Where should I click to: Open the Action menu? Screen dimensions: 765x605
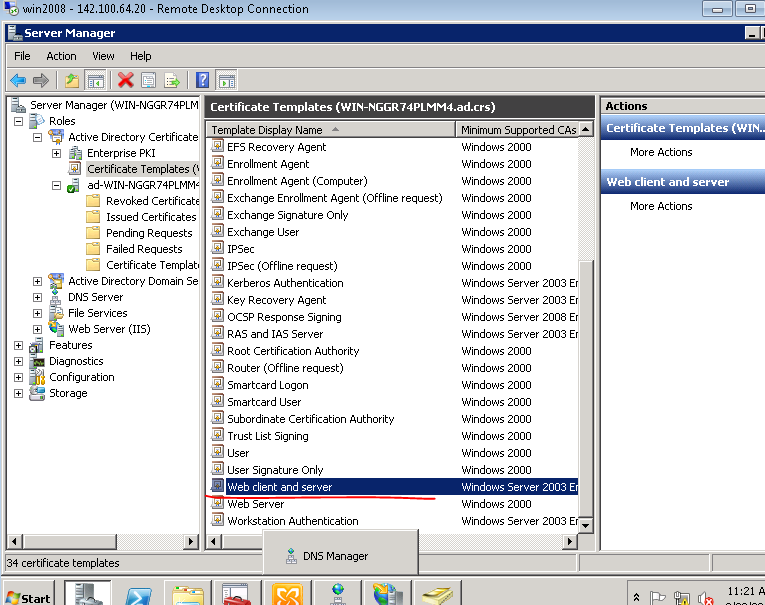click(61, 56)
